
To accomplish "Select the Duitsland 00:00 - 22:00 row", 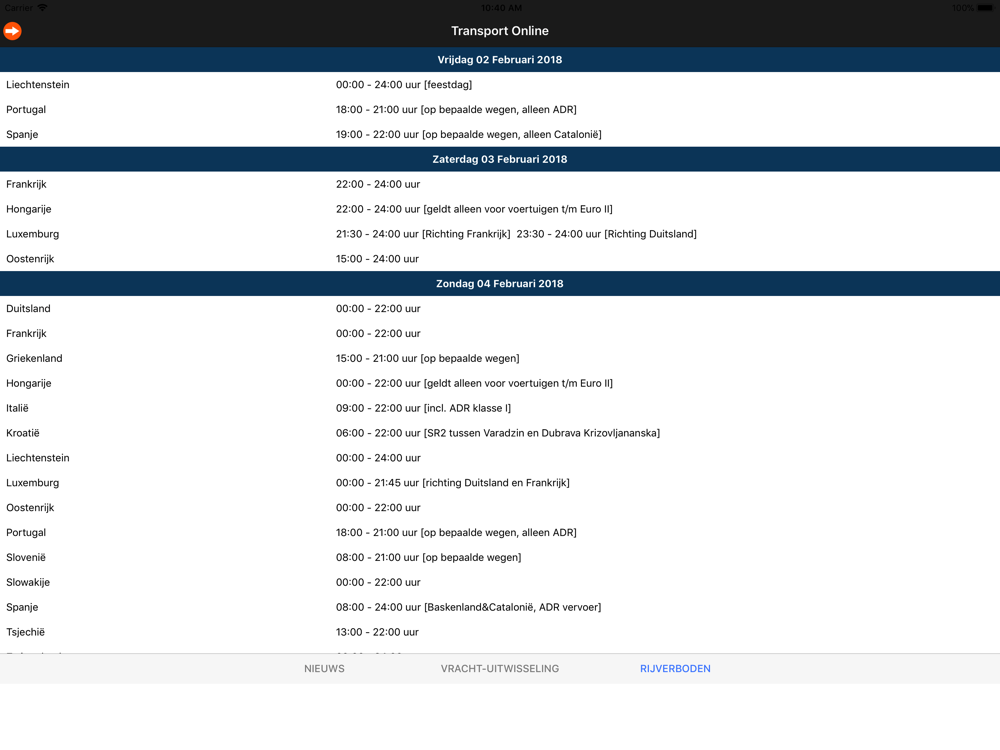I will (x=500, y=308).
